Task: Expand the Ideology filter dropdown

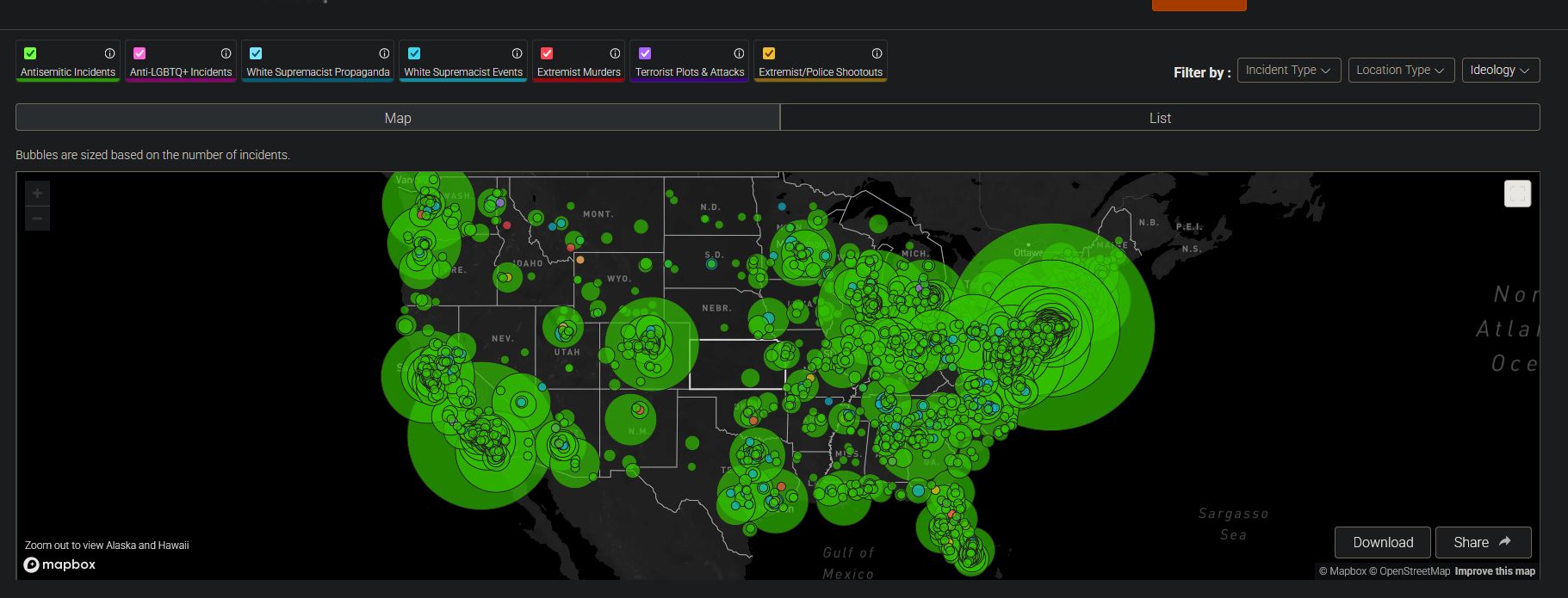Action: click(x=1501, y=70)
